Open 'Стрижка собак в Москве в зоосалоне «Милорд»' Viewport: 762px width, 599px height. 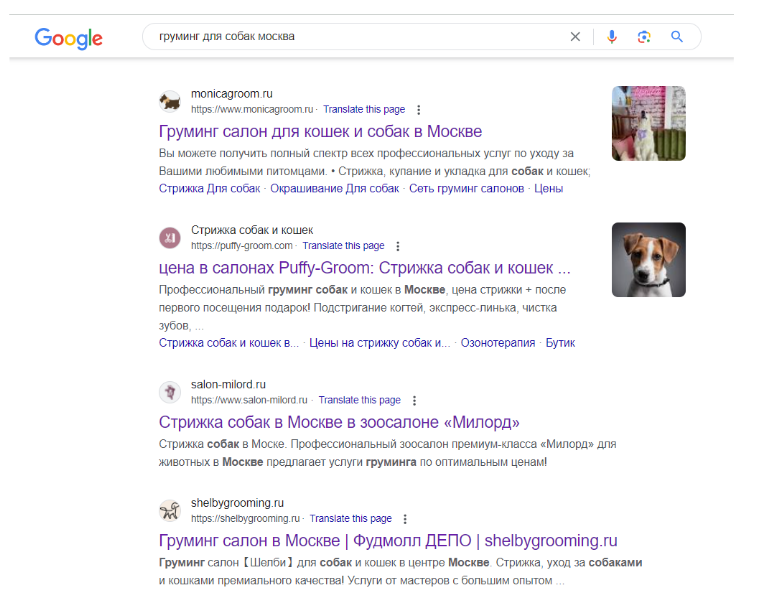(339, 422)
